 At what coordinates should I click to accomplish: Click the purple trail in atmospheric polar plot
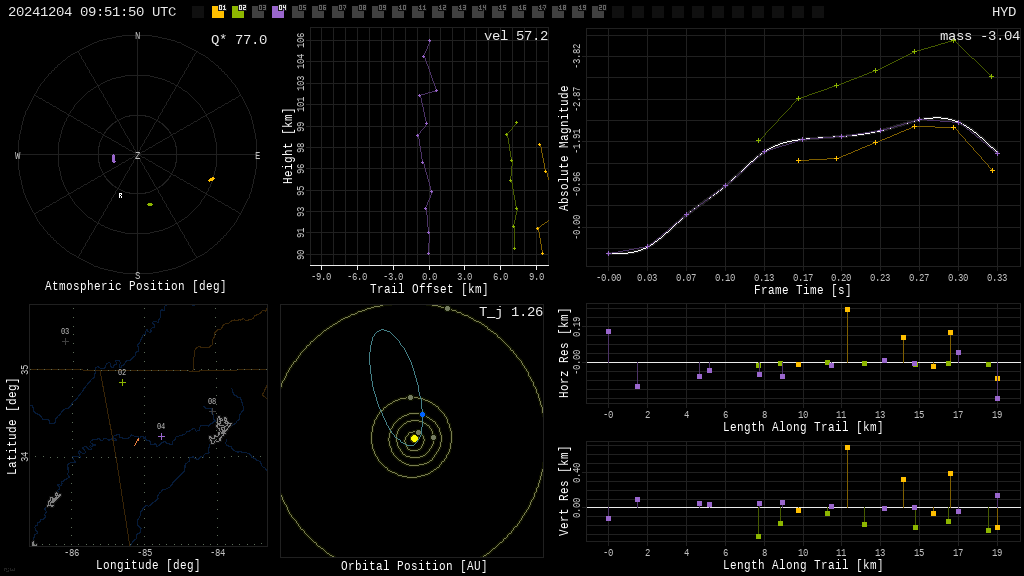[114, 158]
